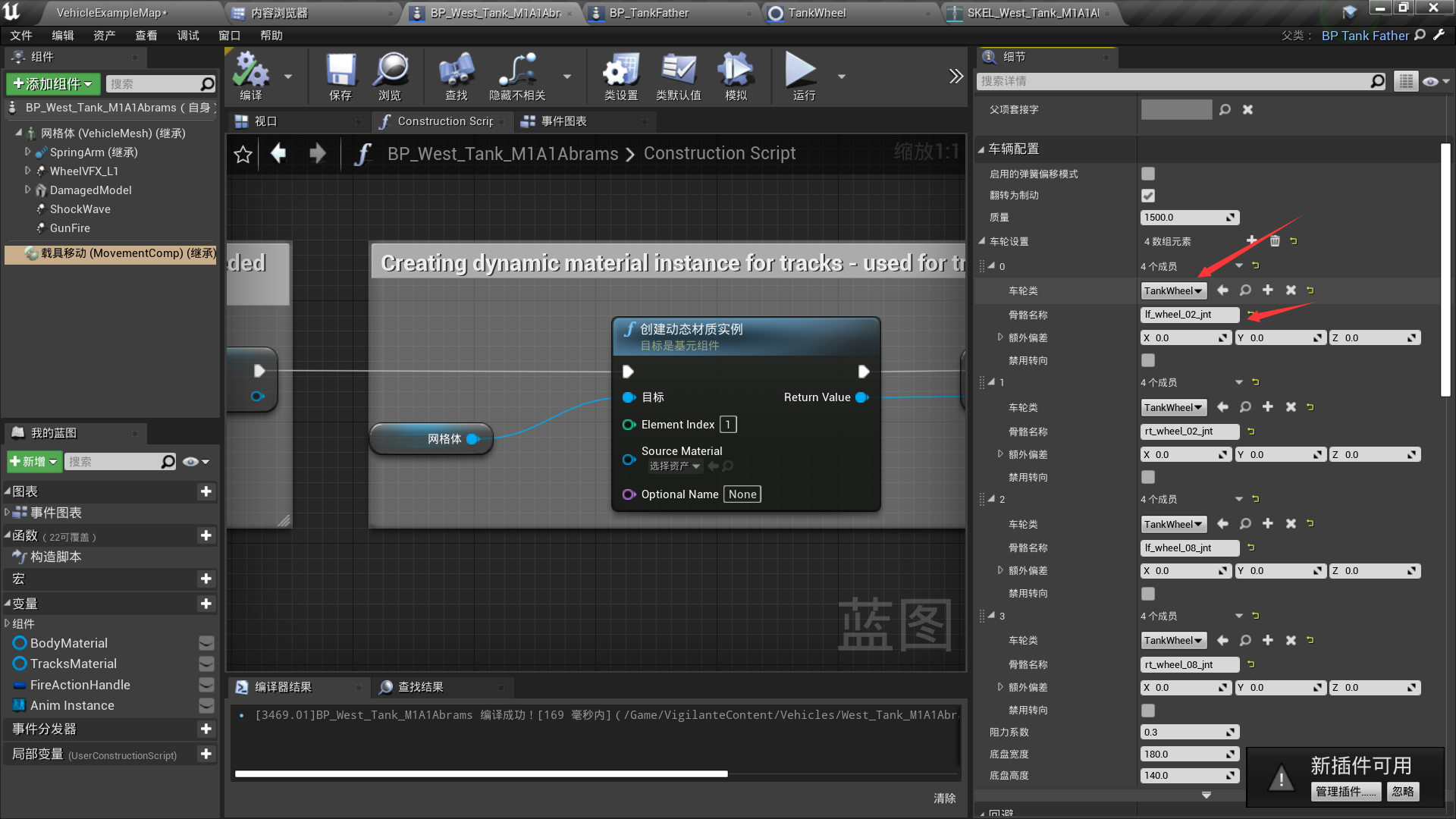Screen dimensions: 1456x819
Task: Switch to the 事件图表 tab
Action: 563,121
